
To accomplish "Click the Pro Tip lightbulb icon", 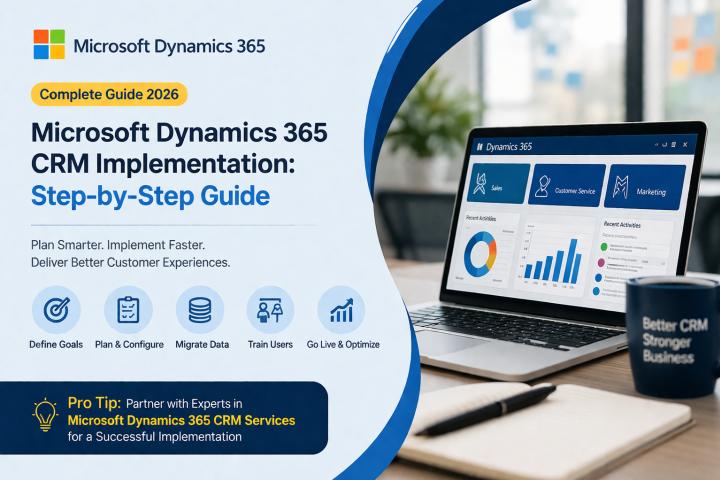I will (x=45, y=416).
